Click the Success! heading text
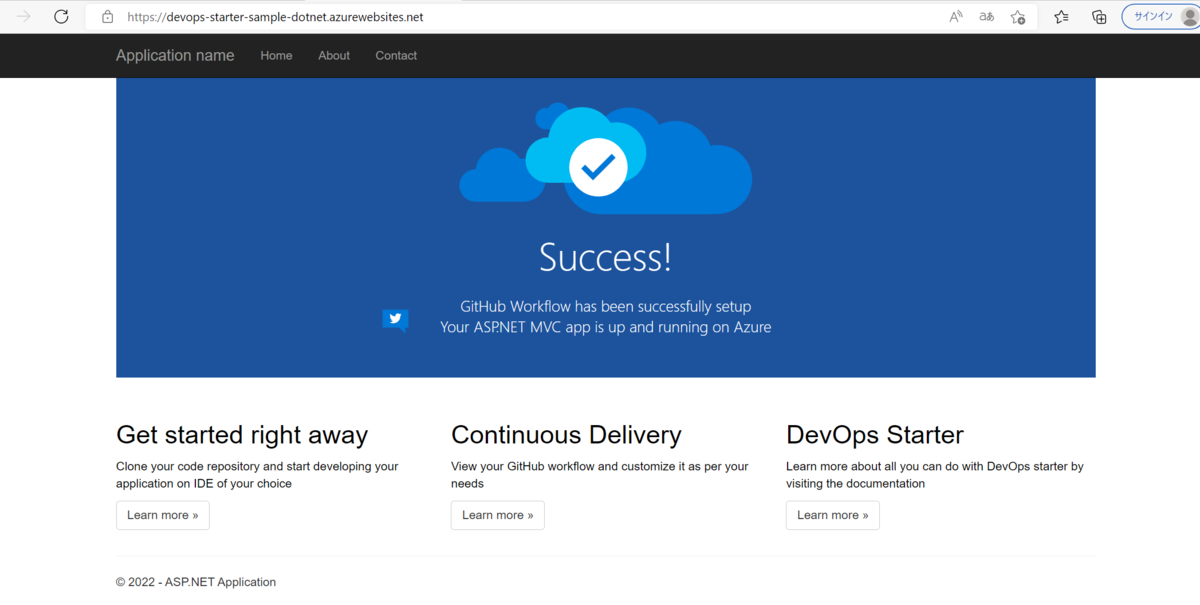Screen dimensions: 1200x605 coord(606,258)
